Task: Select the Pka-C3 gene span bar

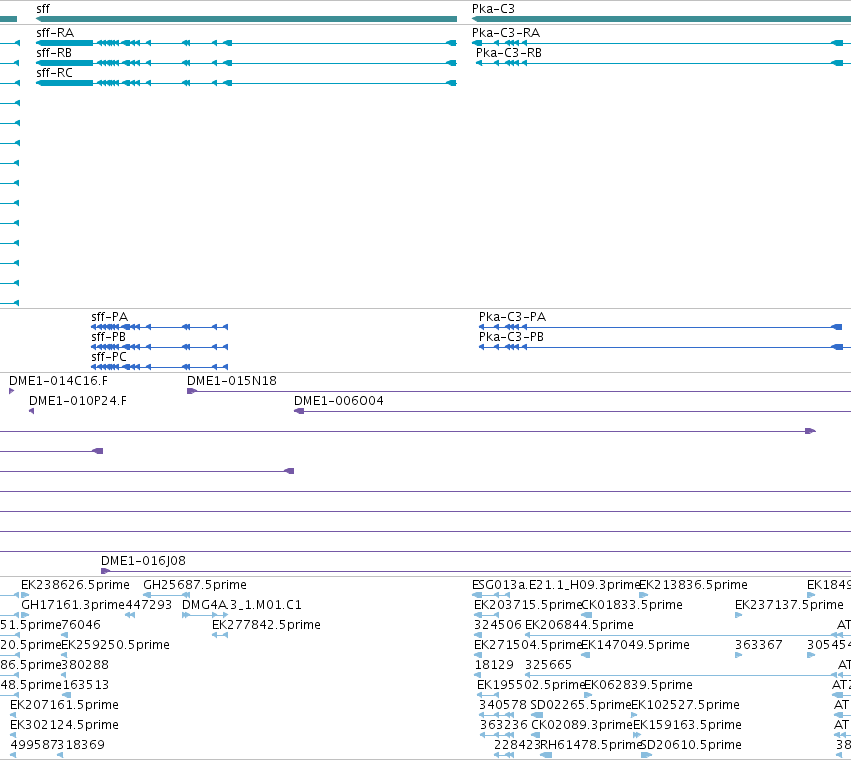Action: (x=662, y=19)
